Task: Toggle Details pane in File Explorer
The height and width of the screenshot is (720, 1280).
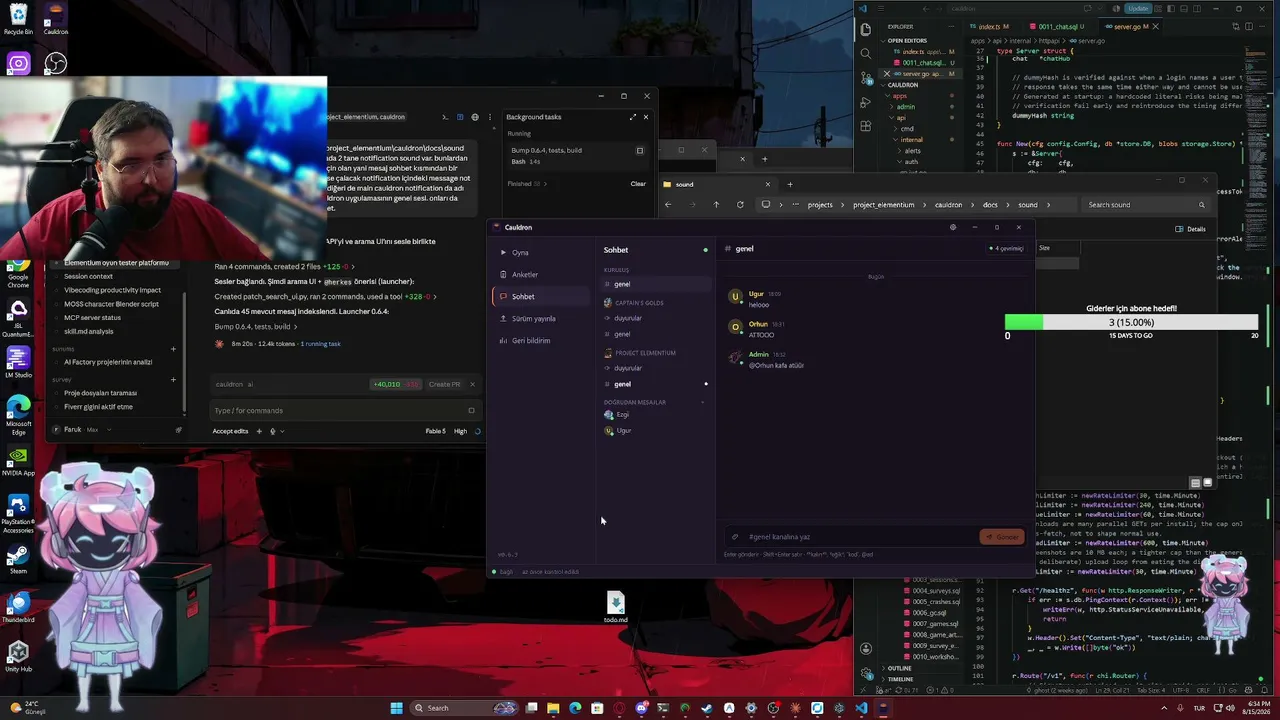Action: [1191, 229]
